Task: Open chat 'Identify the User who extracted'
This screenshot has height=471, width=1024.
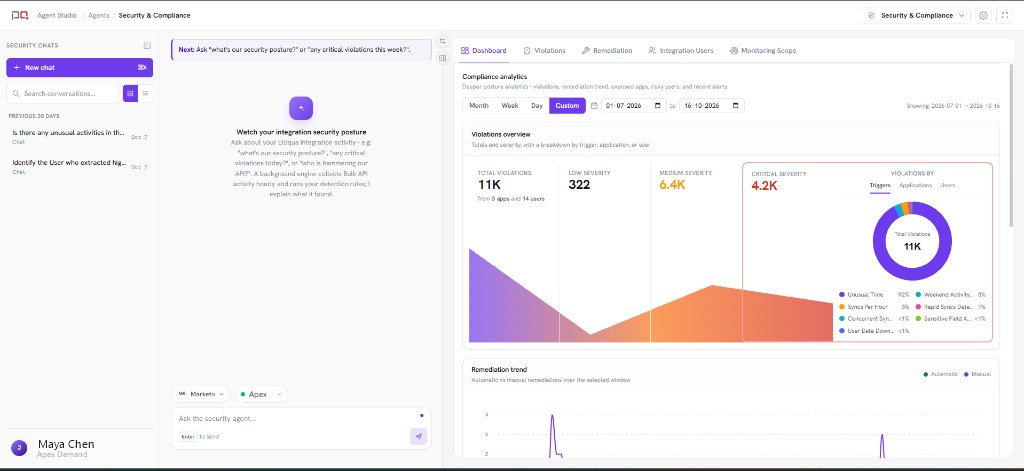Action: click(80, 165)
